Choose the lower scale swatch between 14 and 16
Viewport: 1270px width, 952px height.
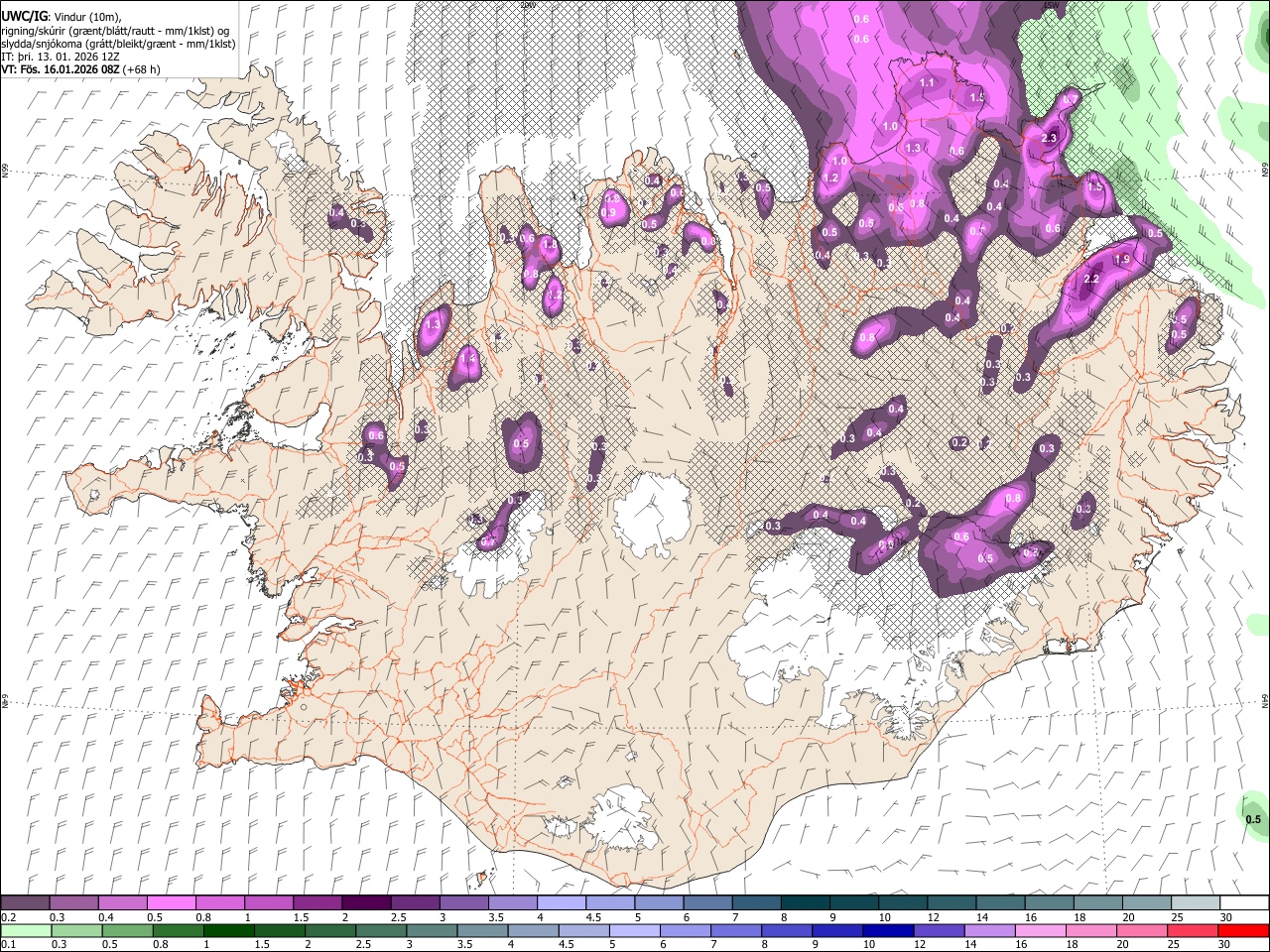990,931
